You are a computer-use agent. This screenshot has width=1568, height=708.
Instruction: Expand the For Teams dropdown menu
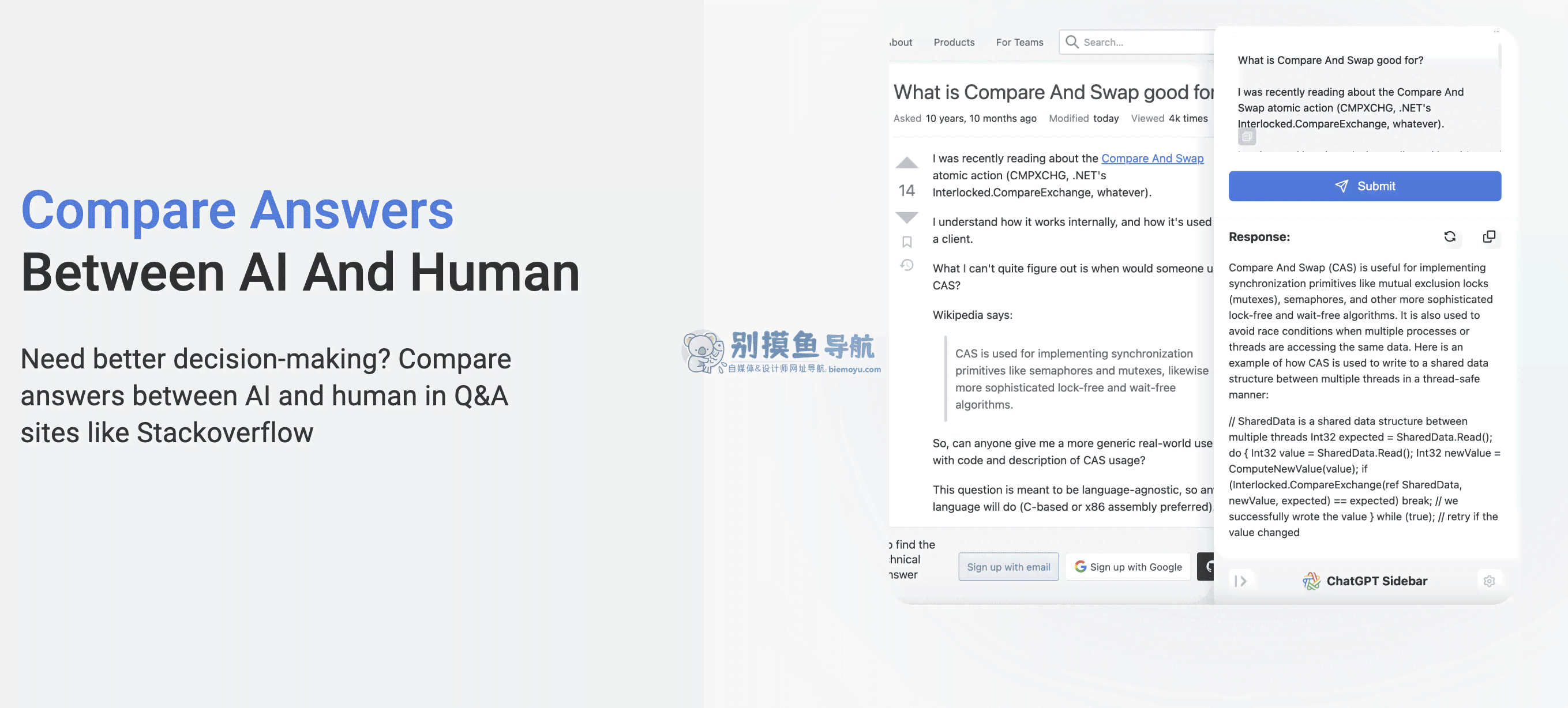[x=1018, y=41]
